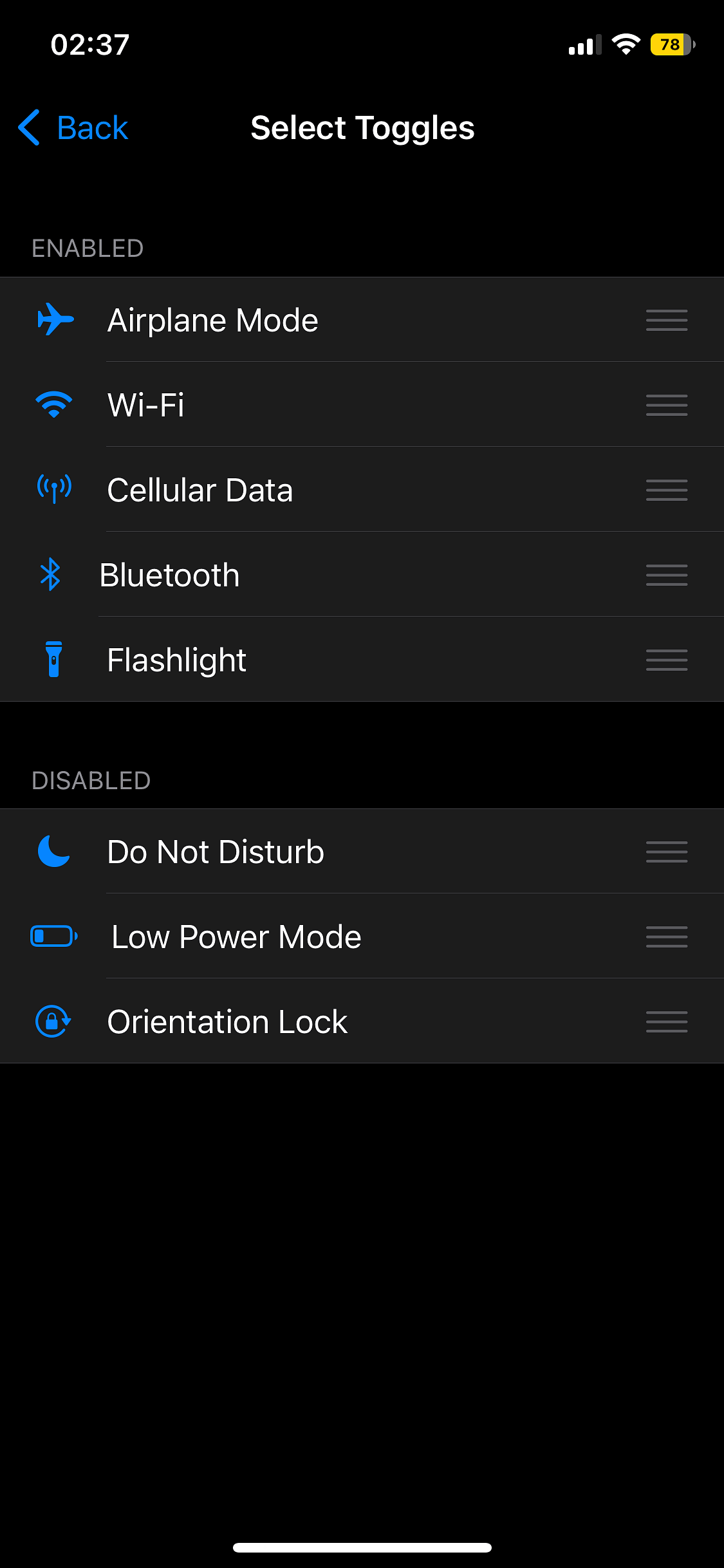724x1568 pixels.
Task: Tap the reorder handle next to Flashlight
Action: click(667, 660)
